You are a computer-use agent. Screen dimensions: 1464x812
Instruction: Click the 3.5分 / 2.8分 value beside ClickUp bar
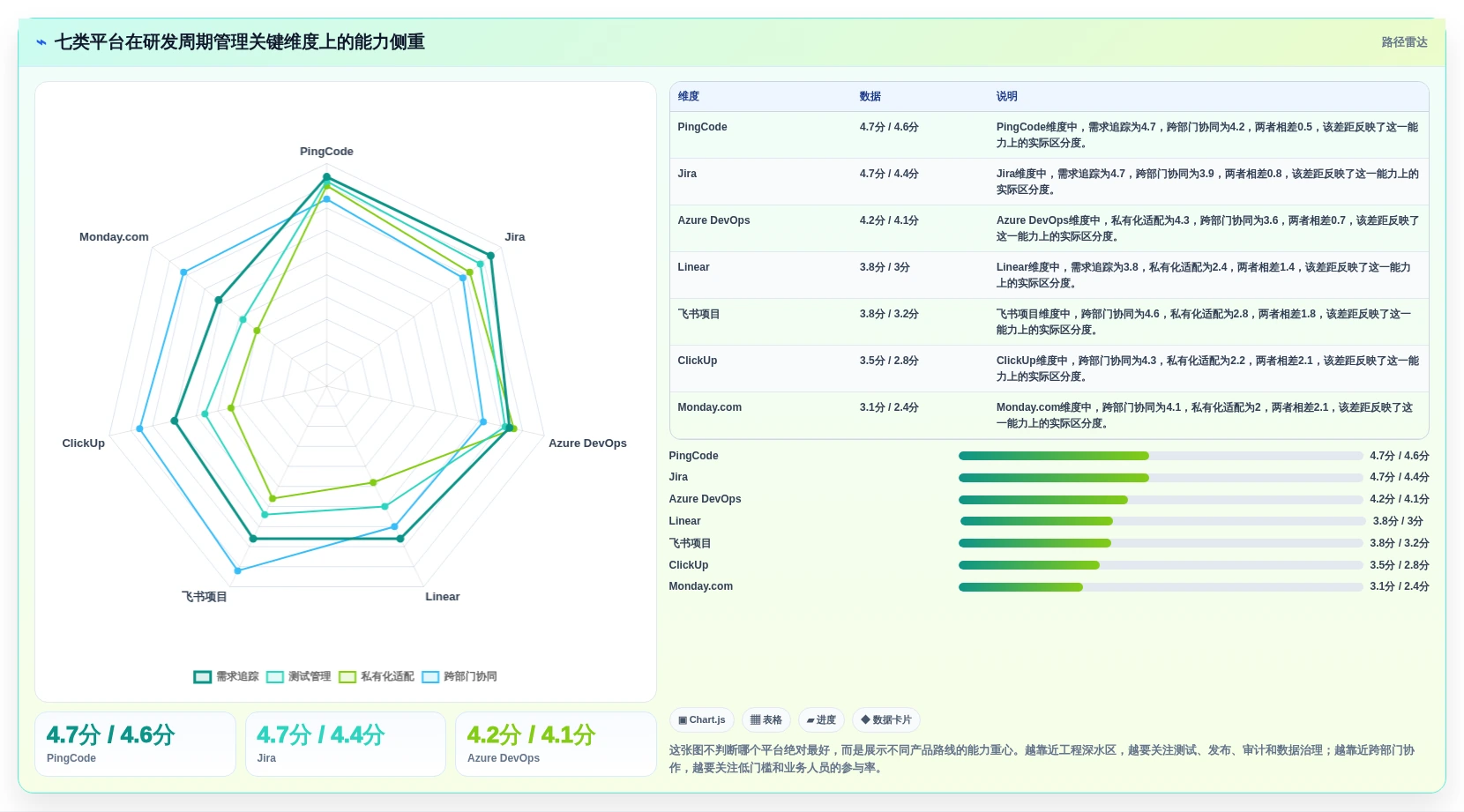click(1400, 565)
